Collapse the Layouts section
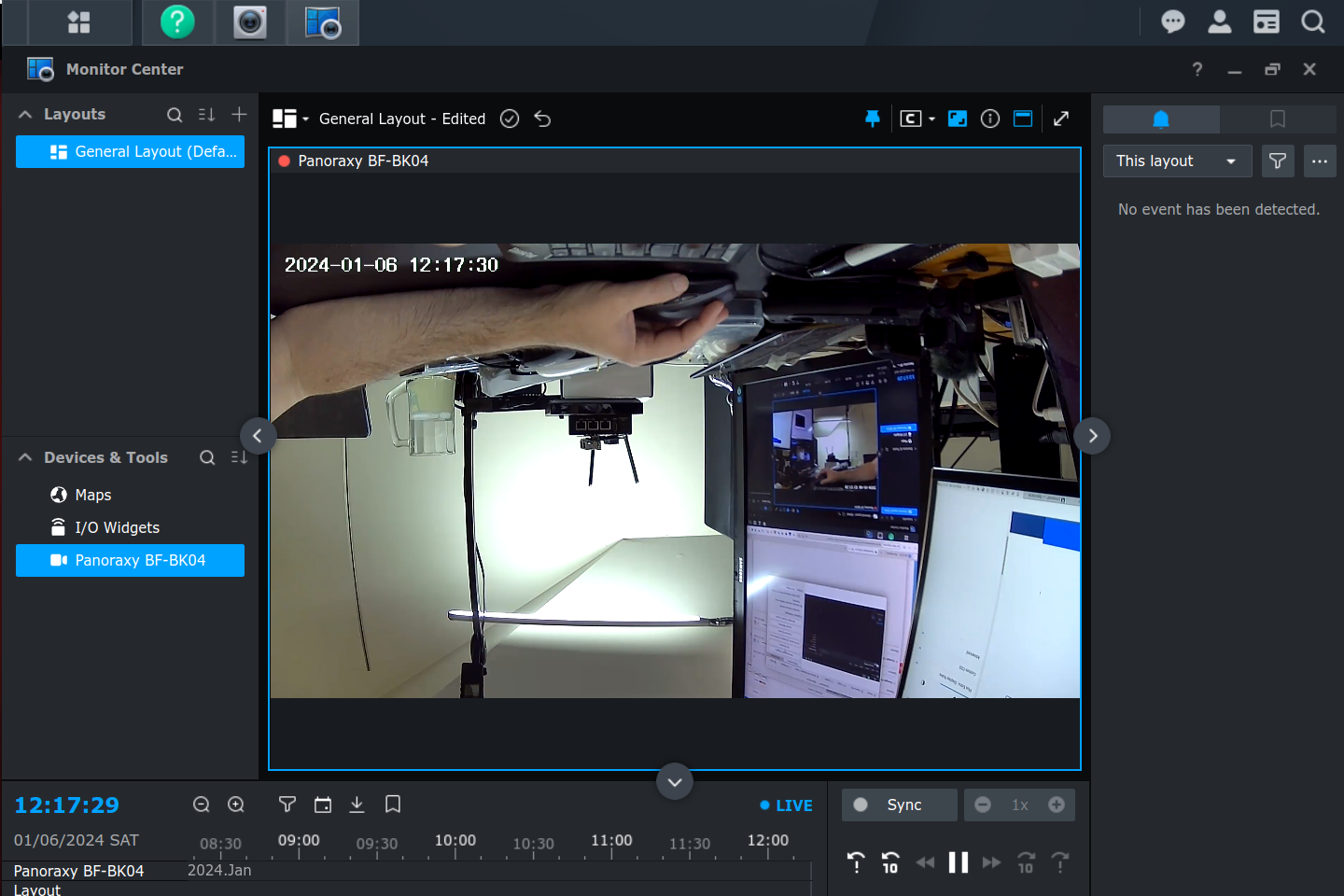Image resolution: width=1344 pixels, height=896 pixels. [x=25, y=114]
